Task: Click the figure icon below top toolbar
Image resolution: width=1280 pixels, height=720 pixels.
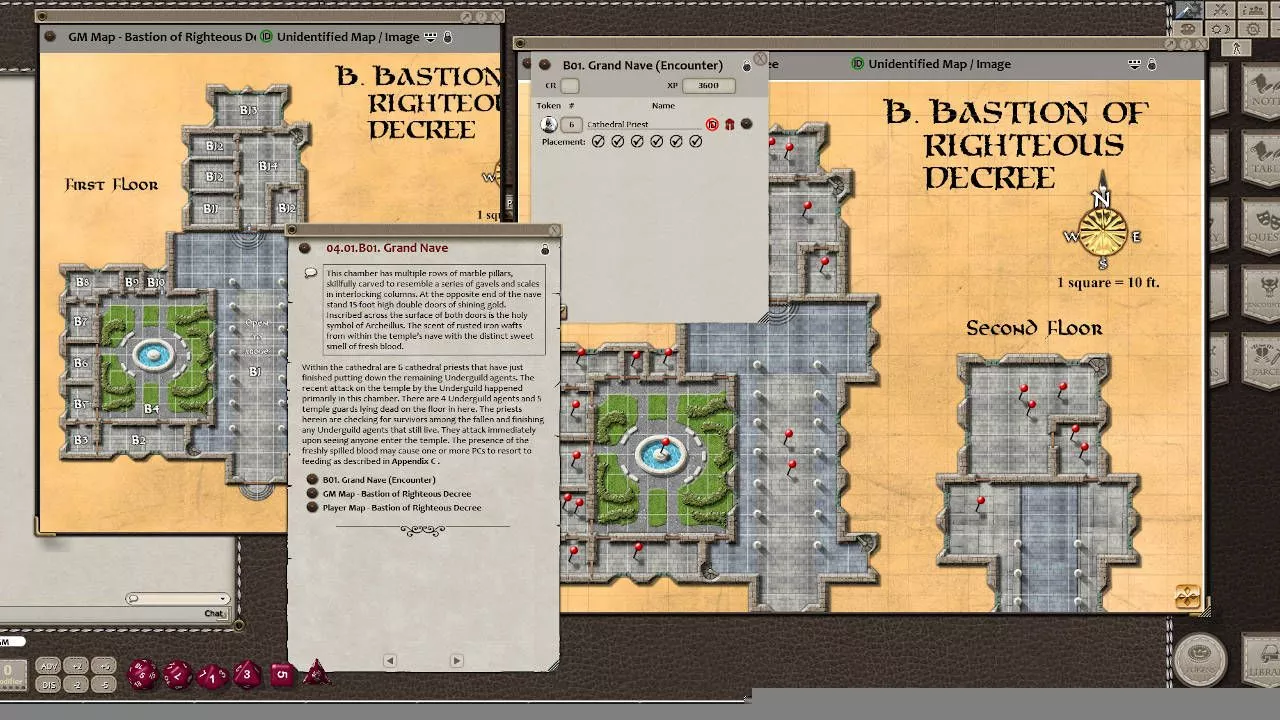Action: click(x=1237, y=48)
